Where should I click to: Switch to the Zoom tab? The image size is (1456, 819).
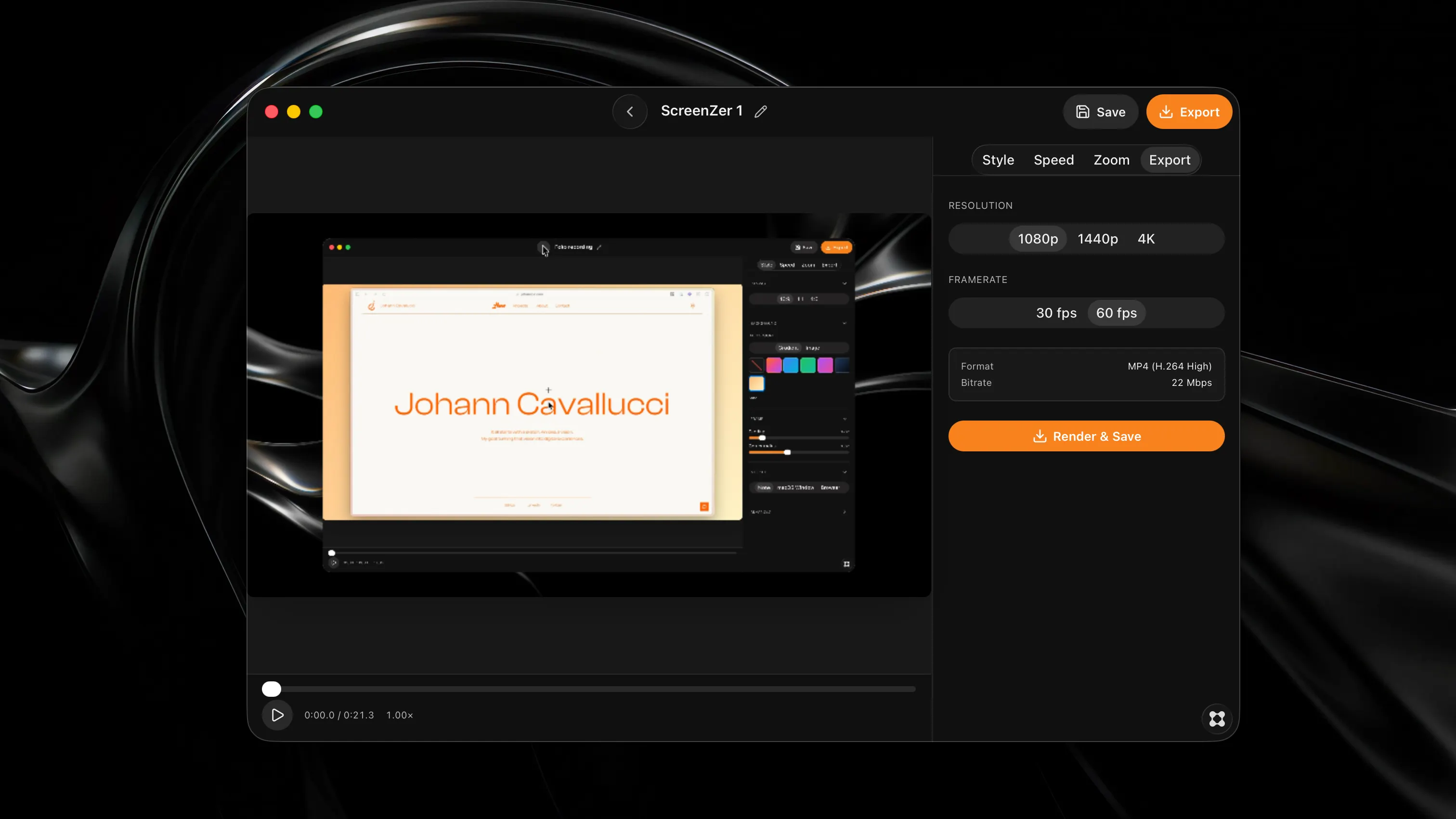tap(1111, 160)
